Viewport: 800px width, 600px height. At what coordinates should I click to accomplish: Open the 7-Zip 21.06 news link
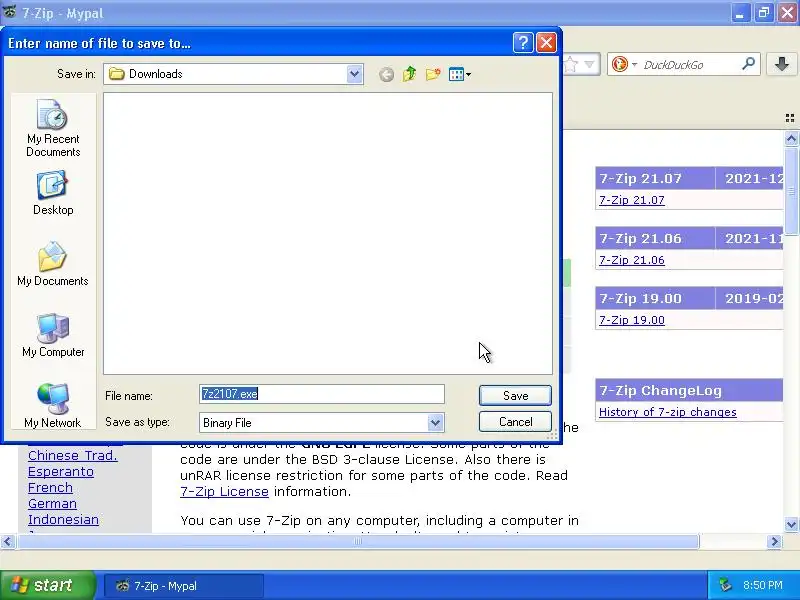tap(632, 260)
